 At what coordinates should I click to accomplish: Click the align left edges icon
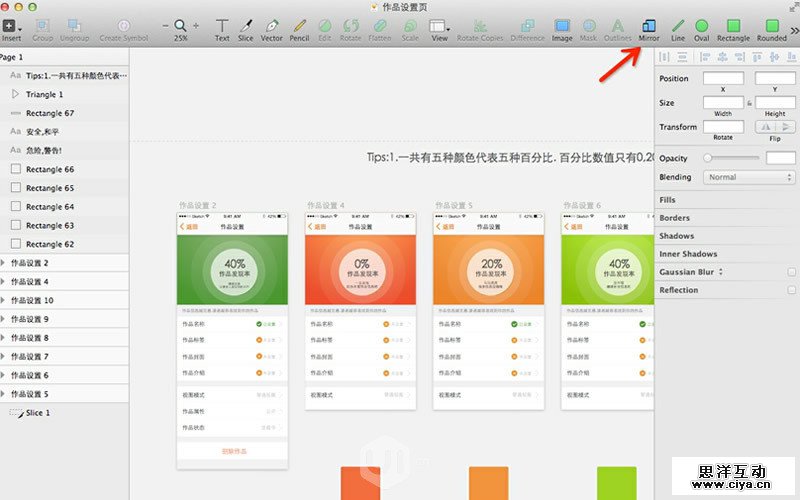click(705, 57)
